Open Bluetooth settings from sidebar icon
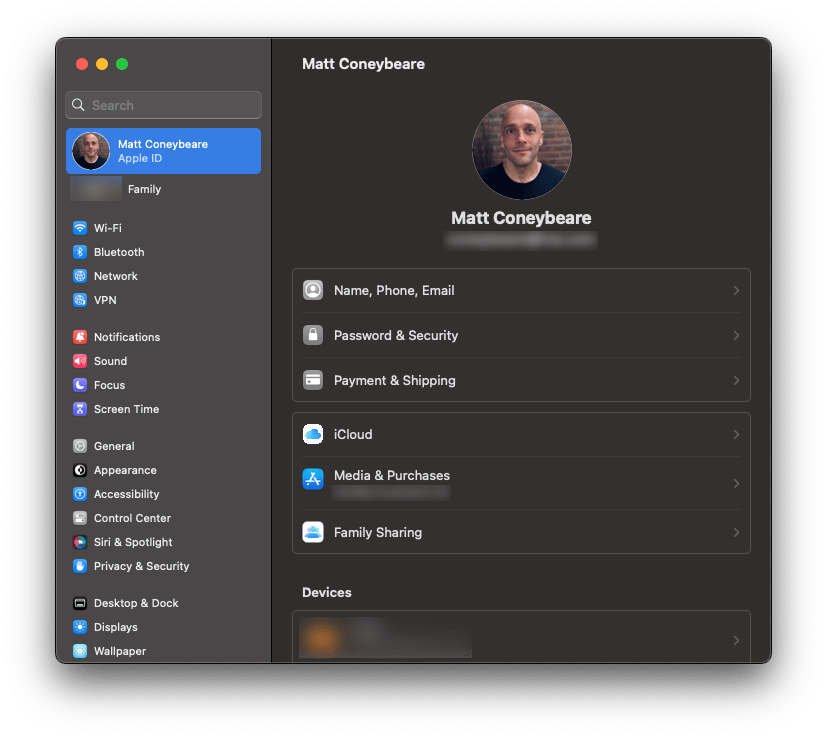The width and height of the screenshot is (827, 737). 80,252
